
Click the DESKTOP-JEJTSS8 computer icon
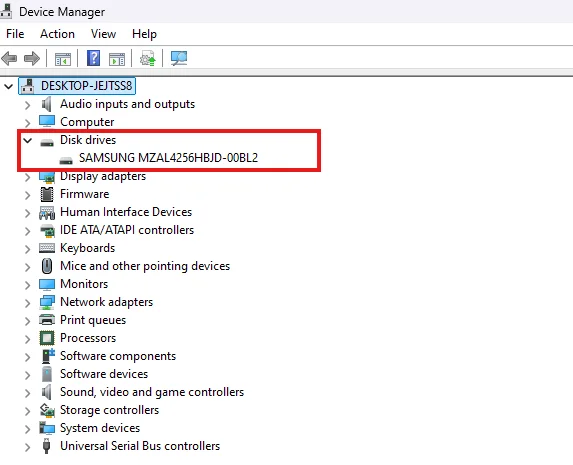tap(28, 86)
